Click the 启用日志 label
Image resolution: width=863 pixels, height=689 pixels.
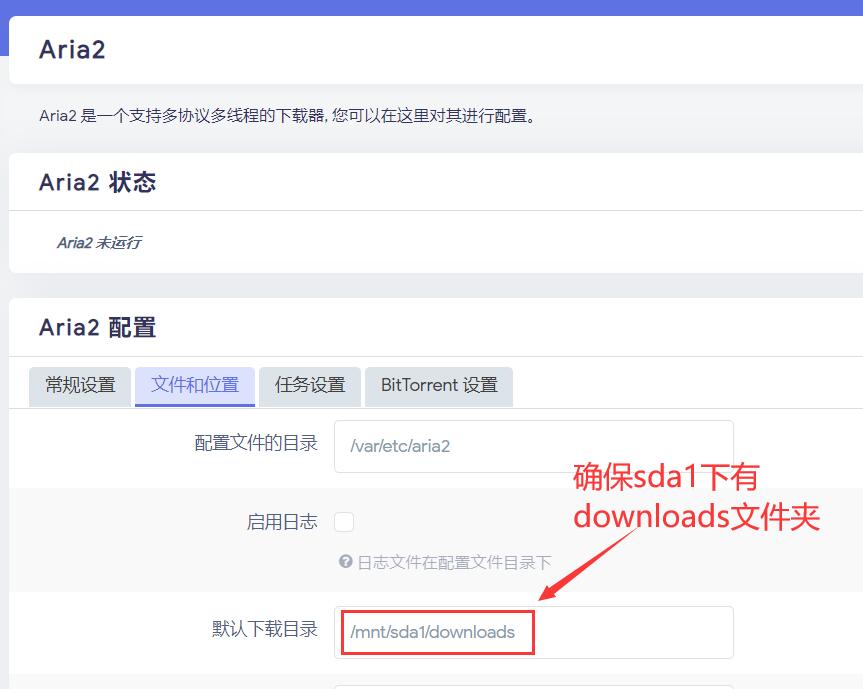click(282, 522)
